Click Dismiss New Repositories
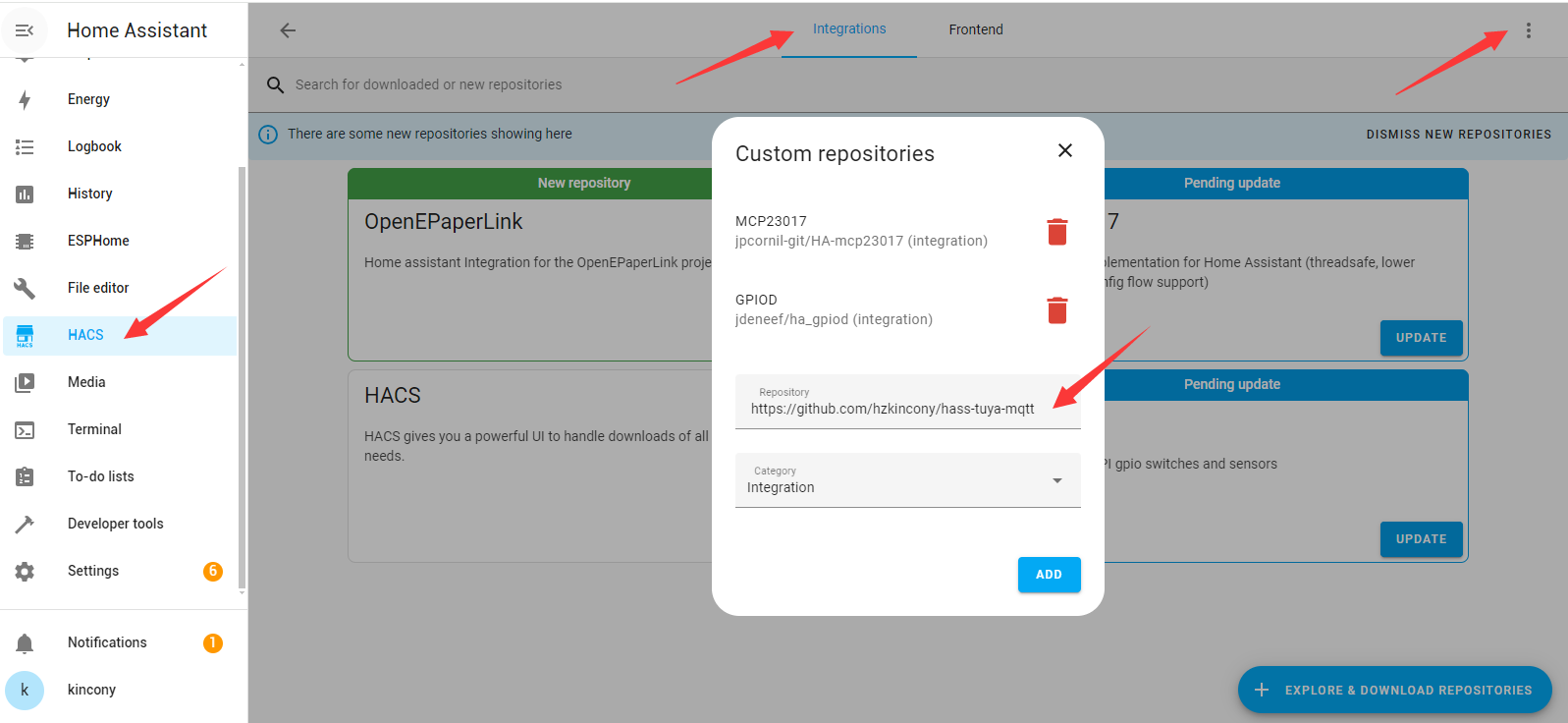This screenshot has height=723, width=1568. (x=1459, y=135)
